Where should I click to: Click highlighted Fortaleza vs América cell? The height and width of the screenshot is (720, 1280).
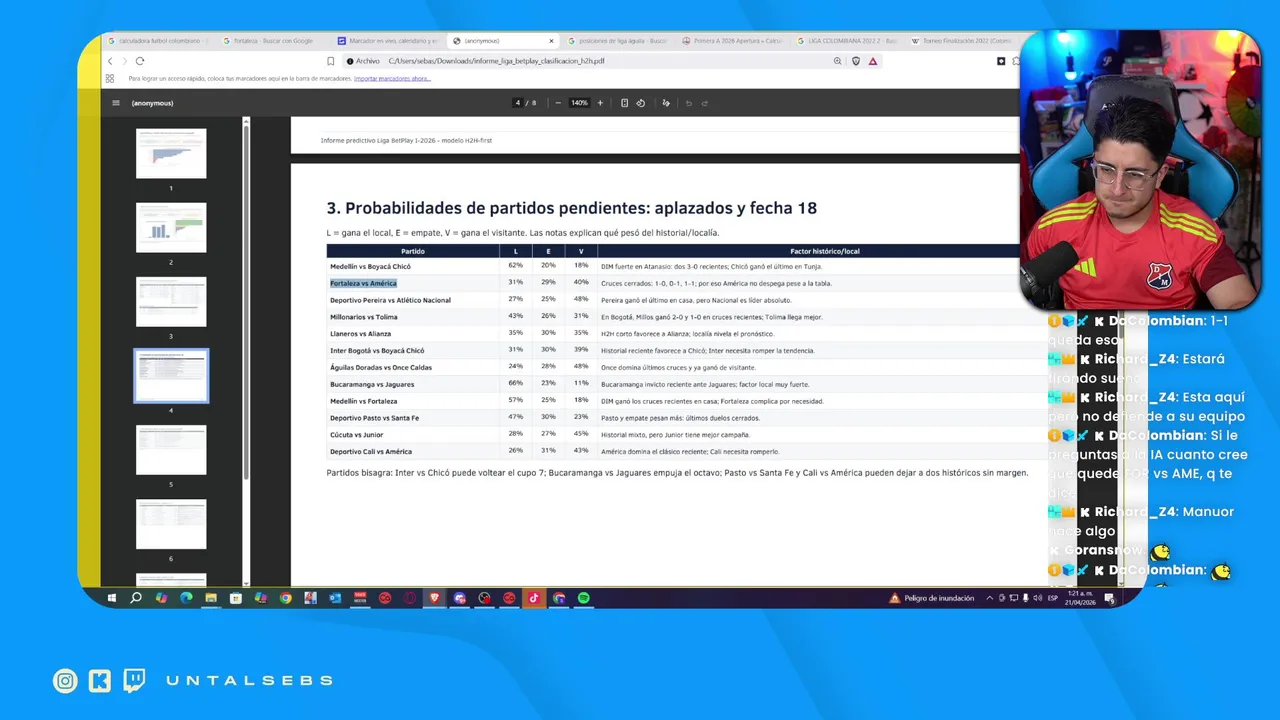coord(363,283)
